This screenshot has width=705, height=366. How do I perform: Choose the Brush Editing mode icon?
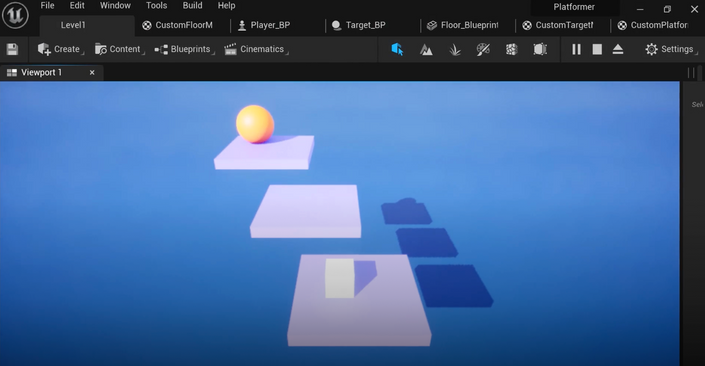click(540, 49)
